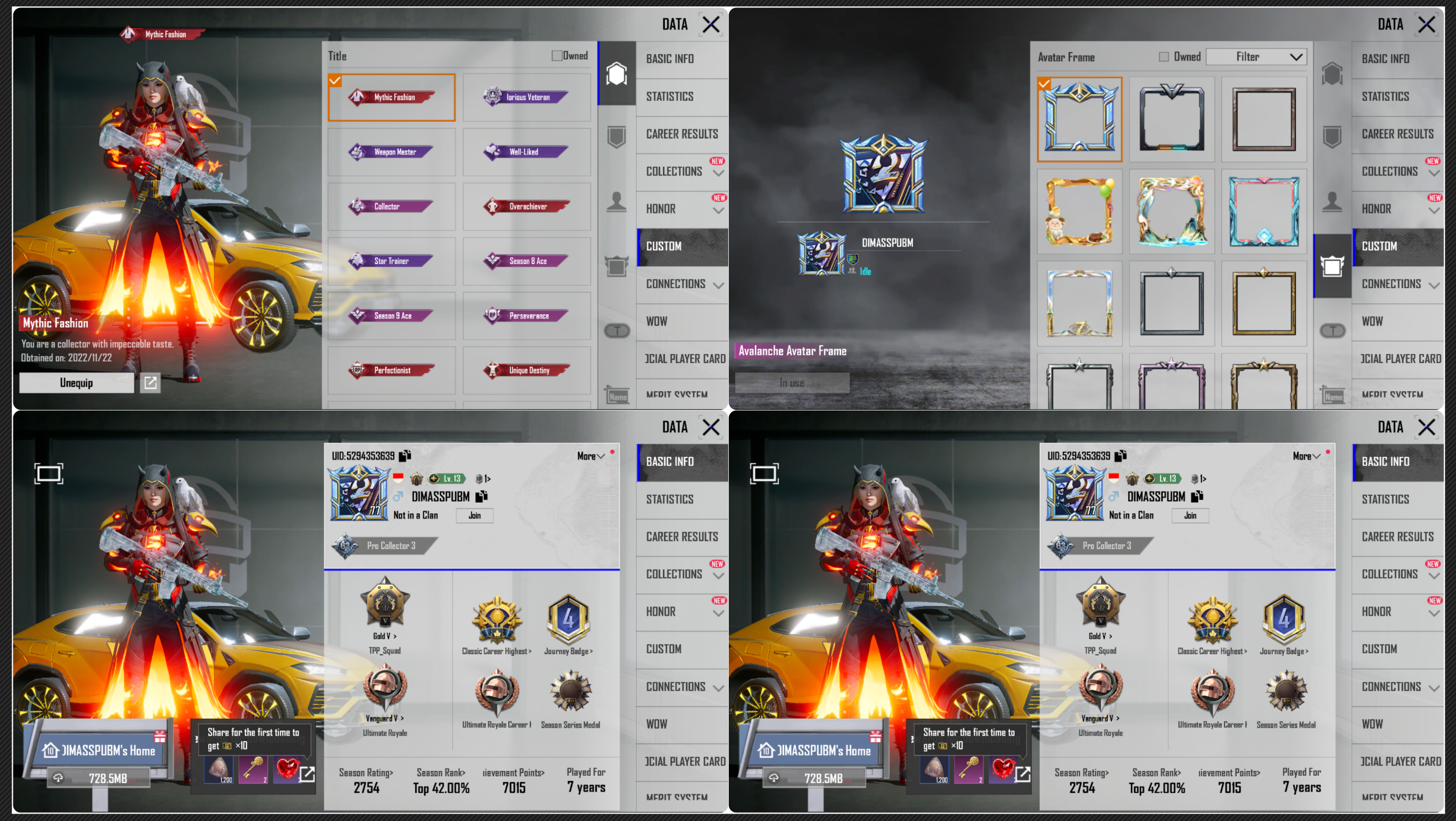Click share icon near heart item, bottom-left panel
This screenshot has height=821, width=1456.
click(307, 774)
